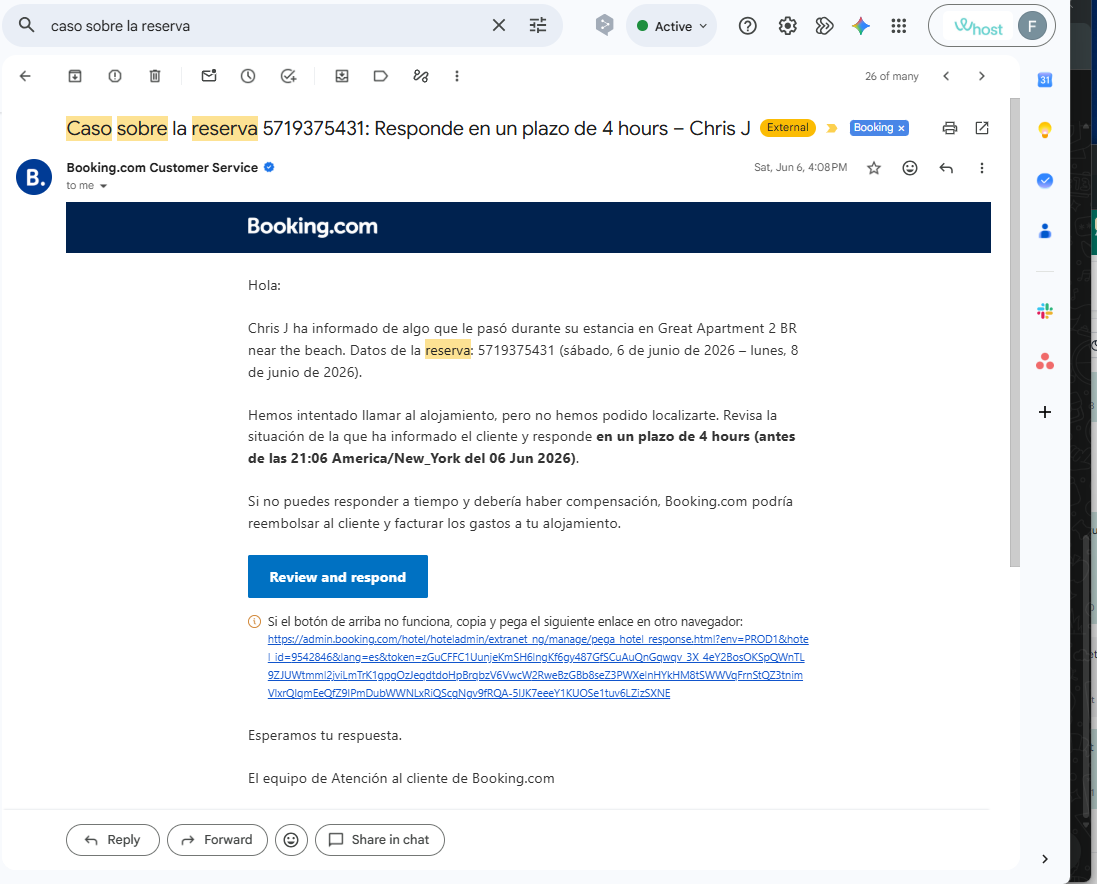Open the admin.booking.com extranet link
This screenshot has height=884, width=1097.
pos(537,666)
